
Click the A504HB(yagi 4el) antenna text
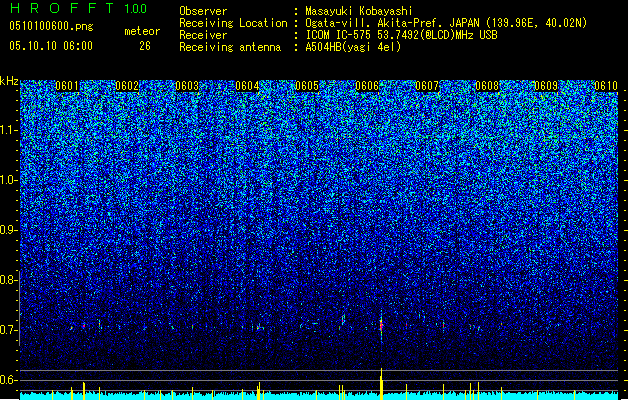353,47
